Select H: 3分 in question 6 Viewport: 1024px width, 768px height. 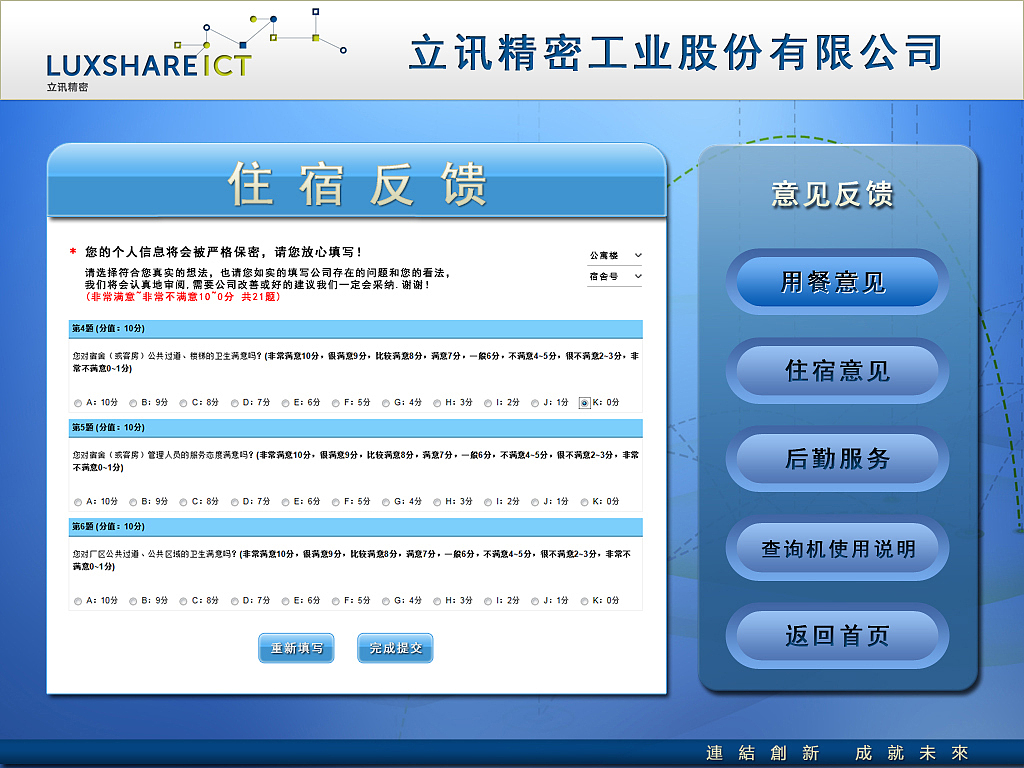437,601
